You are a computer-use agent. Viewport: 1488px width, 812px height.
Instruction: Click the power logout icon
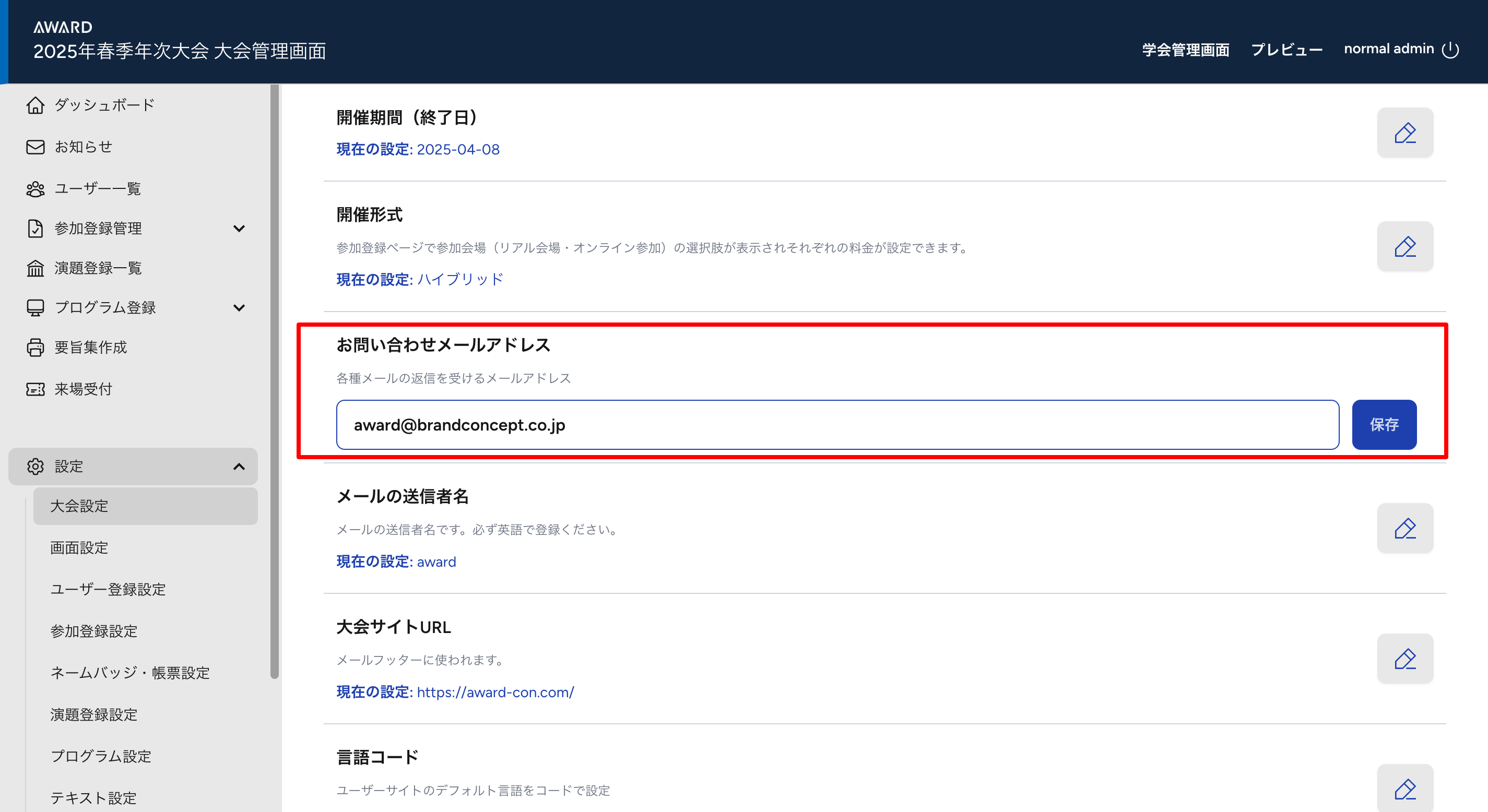pos(1450,50)
